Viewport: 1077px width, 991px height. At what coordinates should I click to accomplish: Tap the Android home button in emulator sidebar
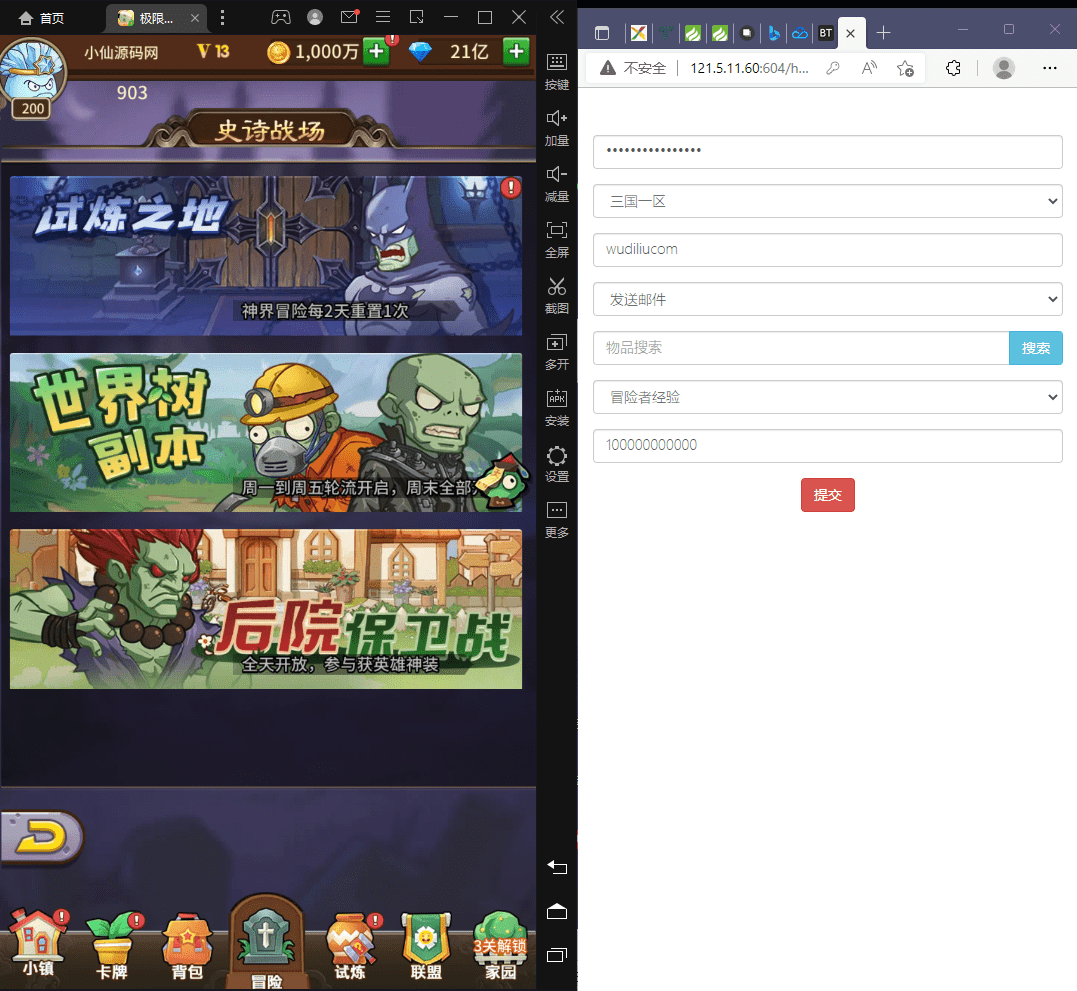click(x=556, y=911)
